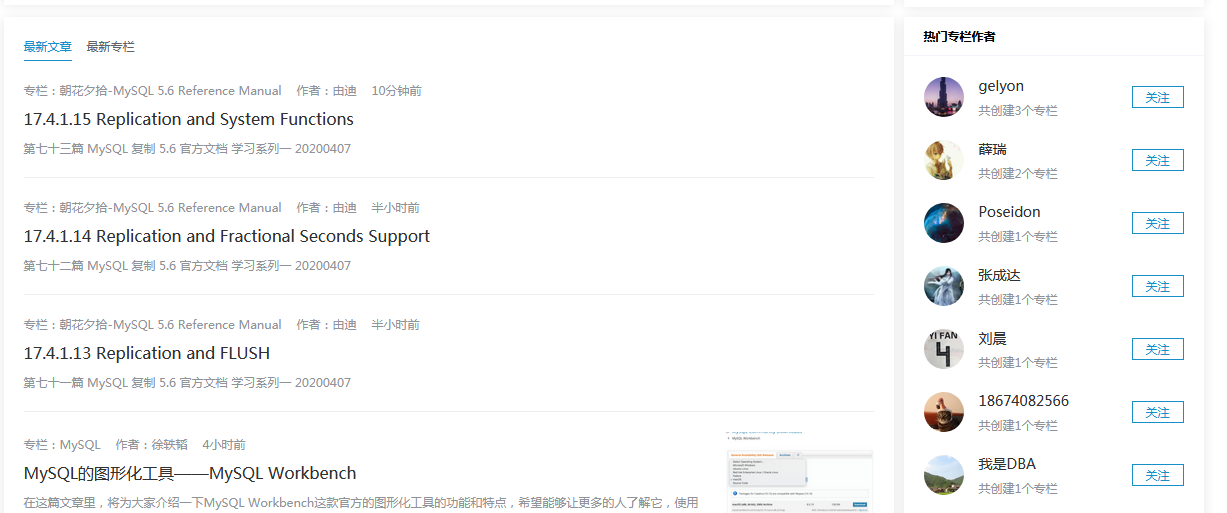Switch to the 最新文章 tab

point(48,47)
